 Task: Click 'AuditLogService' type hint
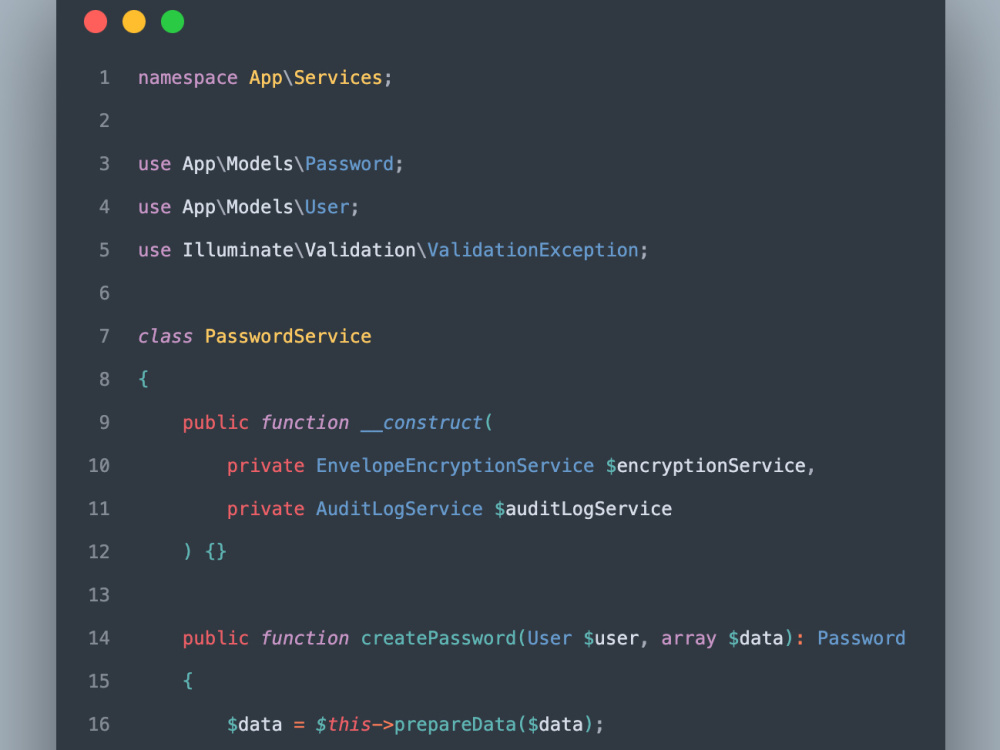tap(399, 509)
